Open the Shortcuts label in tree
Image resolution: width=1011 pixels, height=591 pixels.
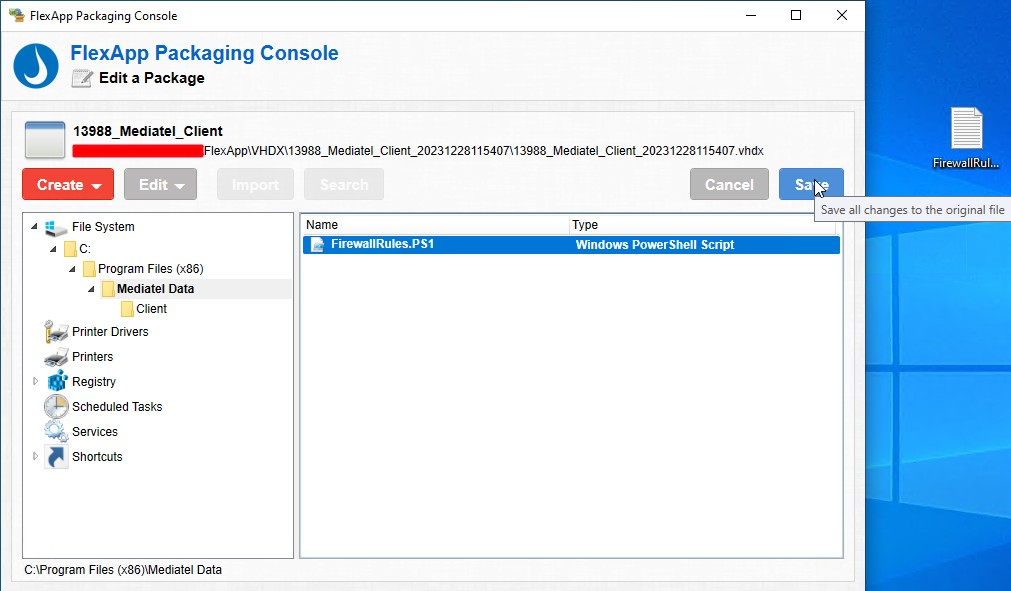tap(97, 457)
